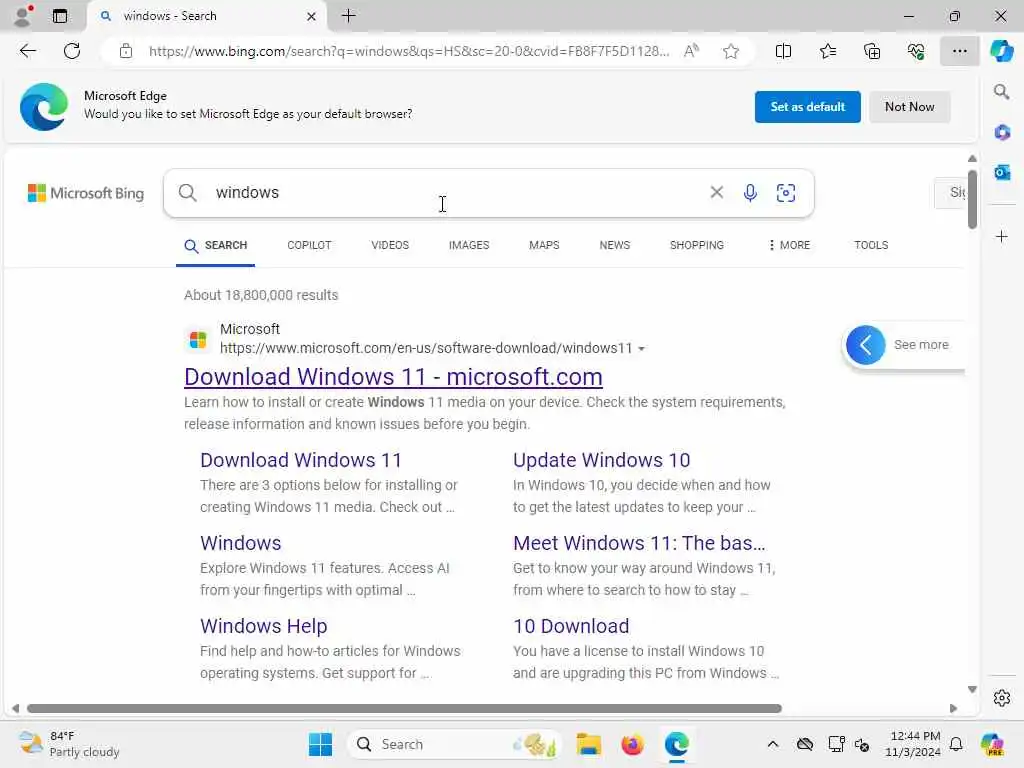
Task: Open File Explorer from taskbar
Action: point(588,744)
